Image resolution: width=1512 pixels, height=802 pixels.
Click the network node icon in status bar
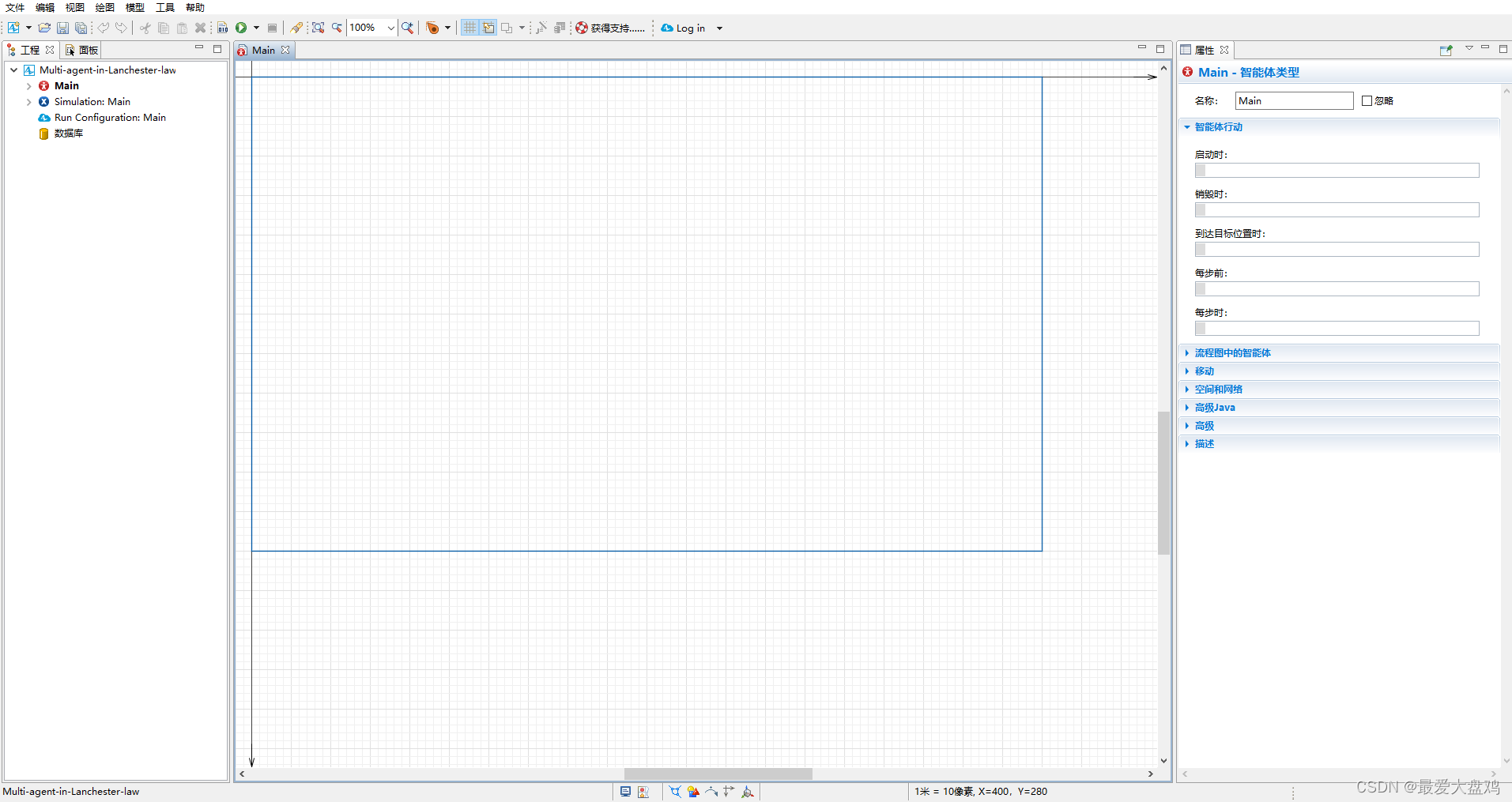pos(675,791)
